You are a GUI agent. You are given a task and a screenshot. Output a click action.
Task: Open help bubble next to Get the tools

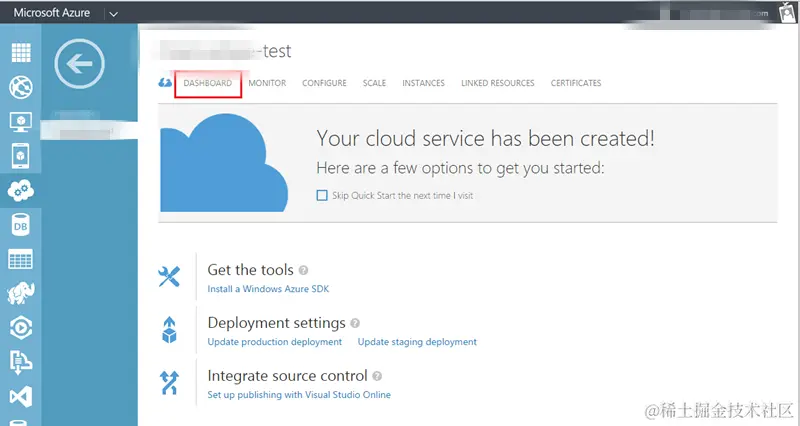point(303,270)
